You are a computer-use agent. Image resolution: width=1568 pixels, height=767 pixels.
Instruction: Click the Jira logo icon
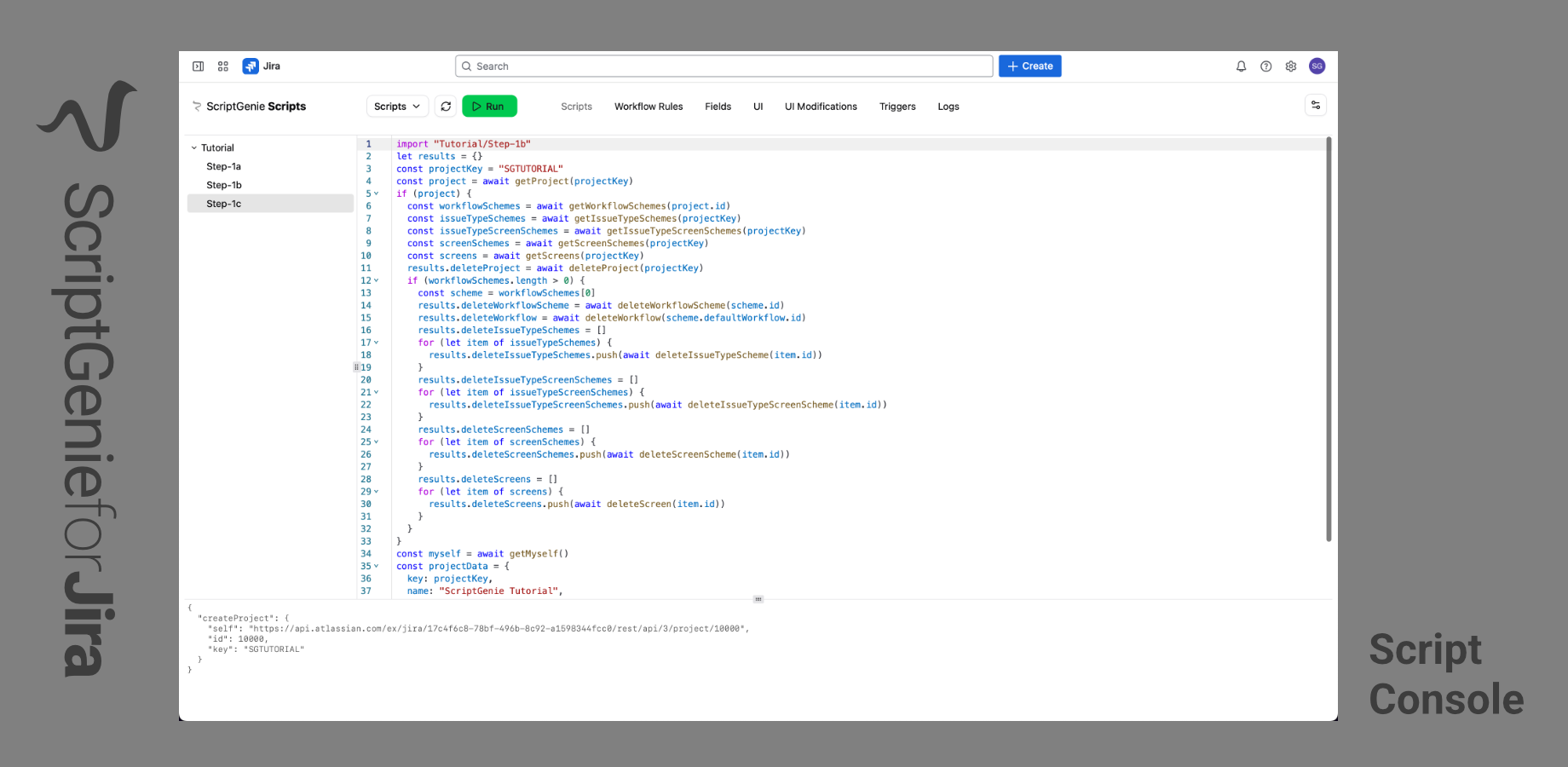coord(251,66)
